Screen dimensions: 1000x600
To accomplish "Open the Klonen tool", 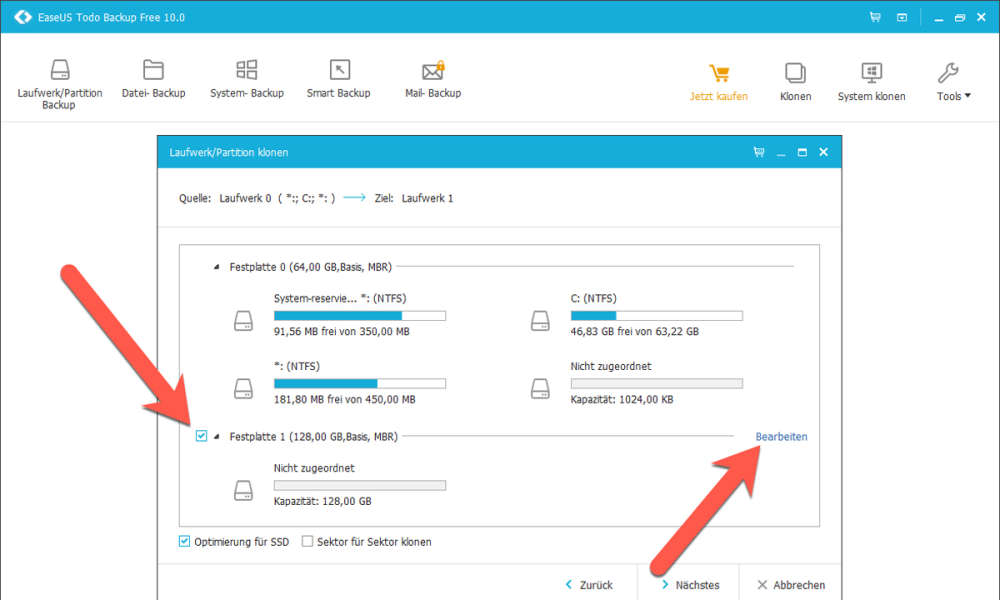I will (795, 82).
